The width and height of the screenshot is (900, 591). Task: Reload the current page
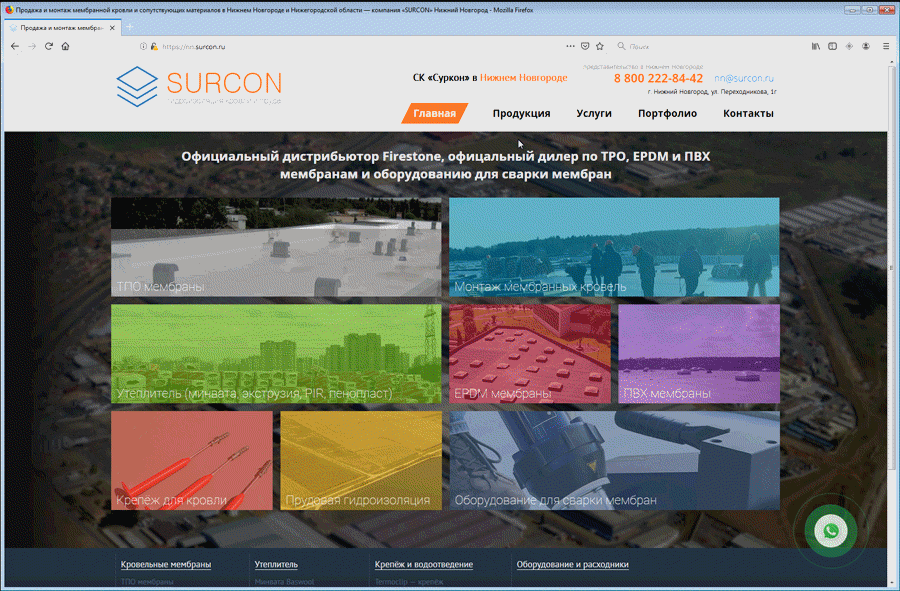49,46
